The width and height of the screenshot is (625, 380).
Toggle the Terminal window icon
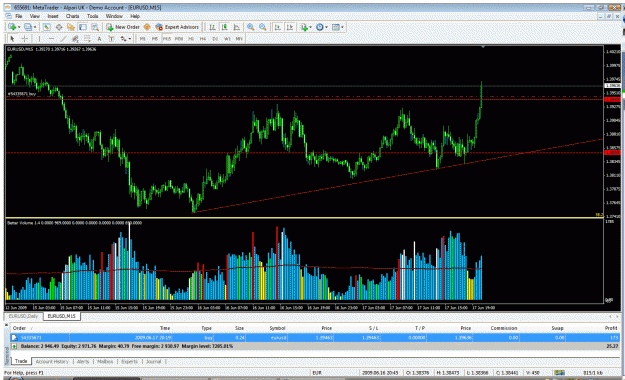[x=83, y=27]
